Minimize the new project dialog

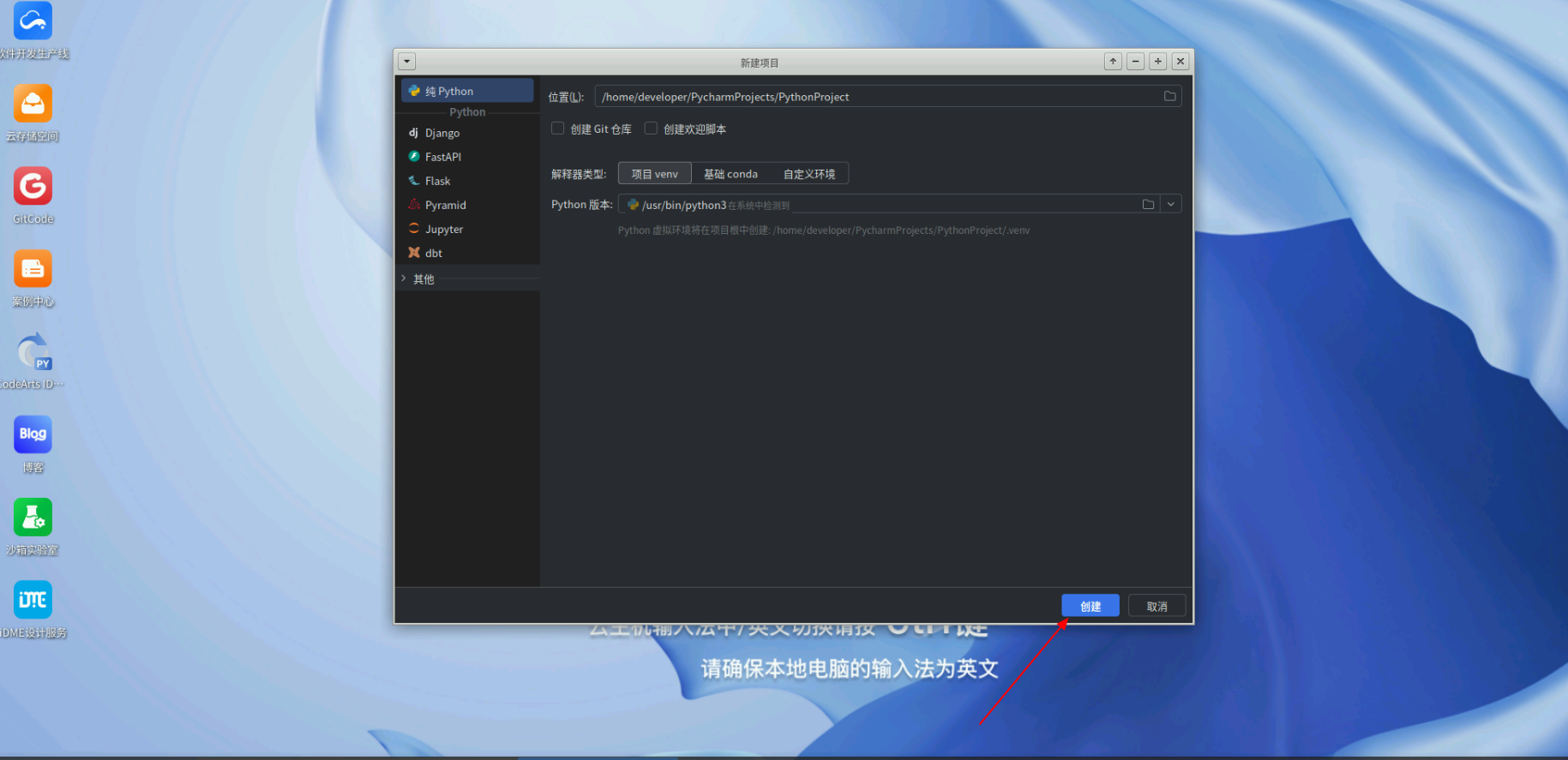1136,62
